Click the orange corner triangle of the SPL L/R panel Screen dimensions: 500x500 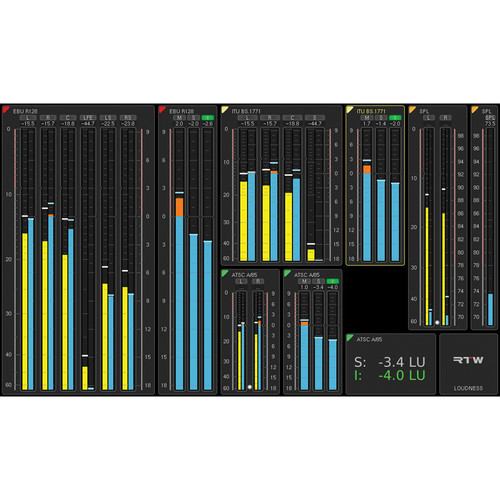pos(412,109)
